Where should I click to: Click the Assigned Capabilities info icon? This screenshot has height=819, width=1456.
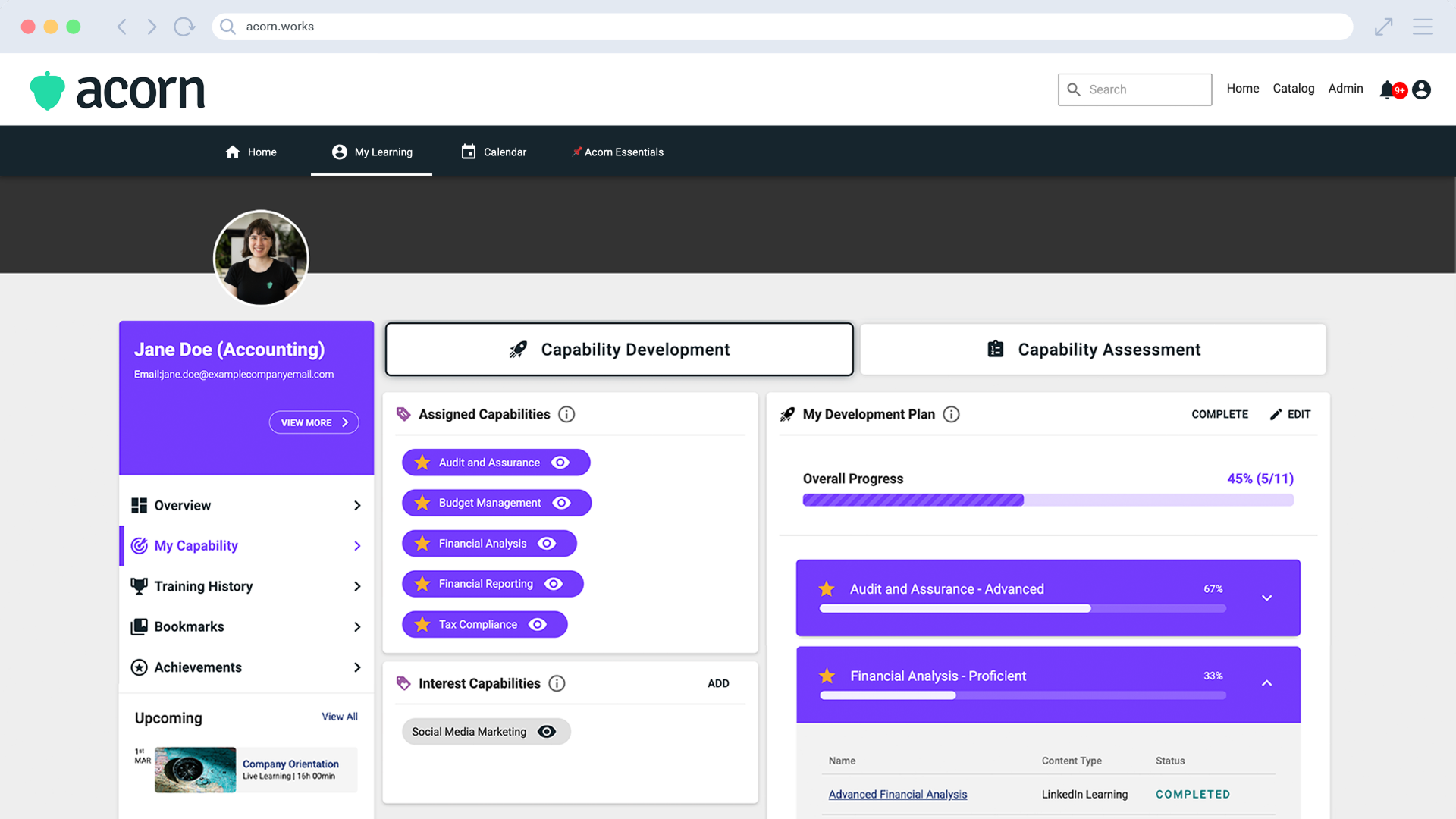tap(566, 414)
